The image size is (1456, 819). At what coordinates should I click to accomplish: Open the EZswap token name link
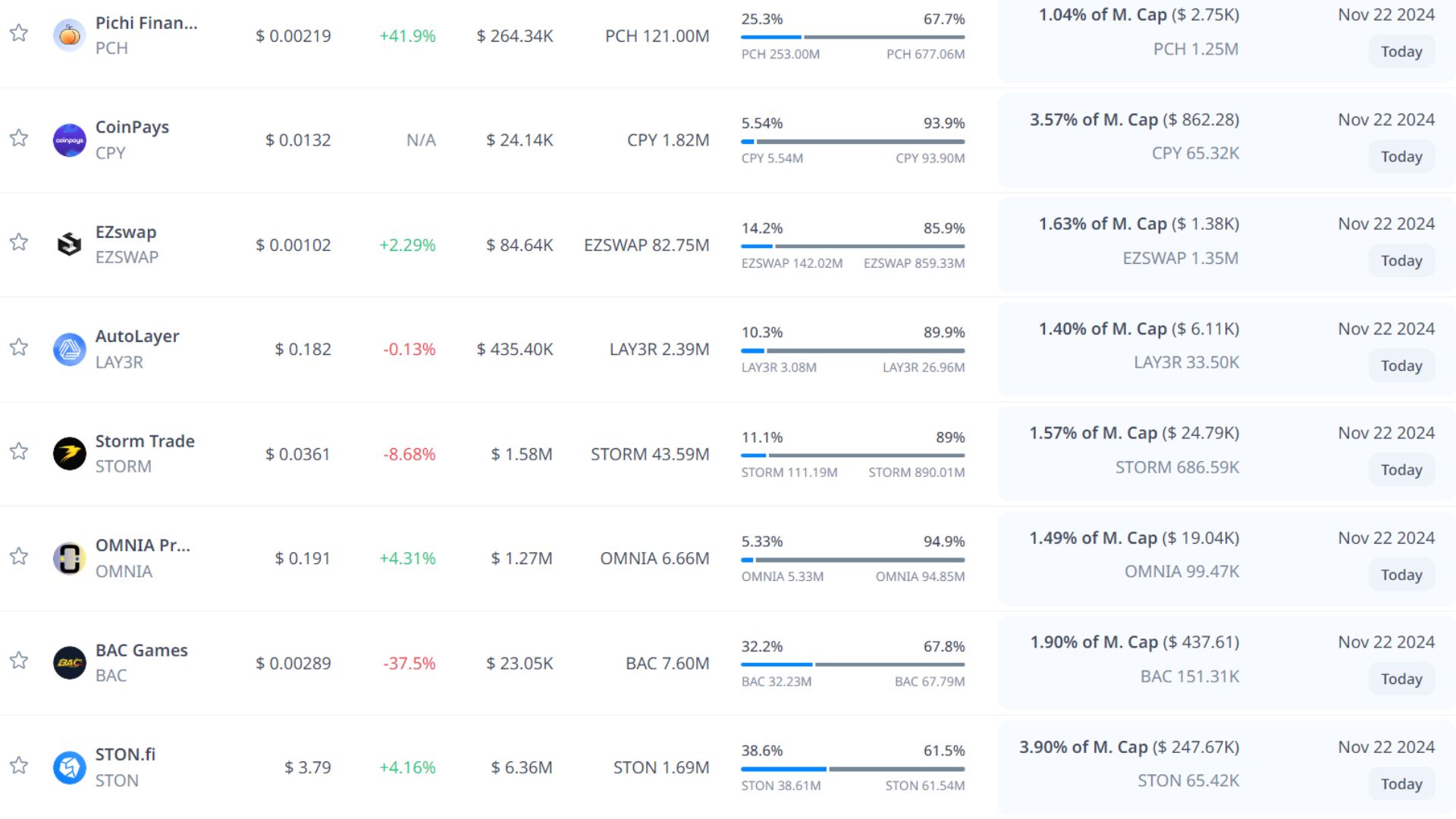pyautogui.click(x=126, y=232)
